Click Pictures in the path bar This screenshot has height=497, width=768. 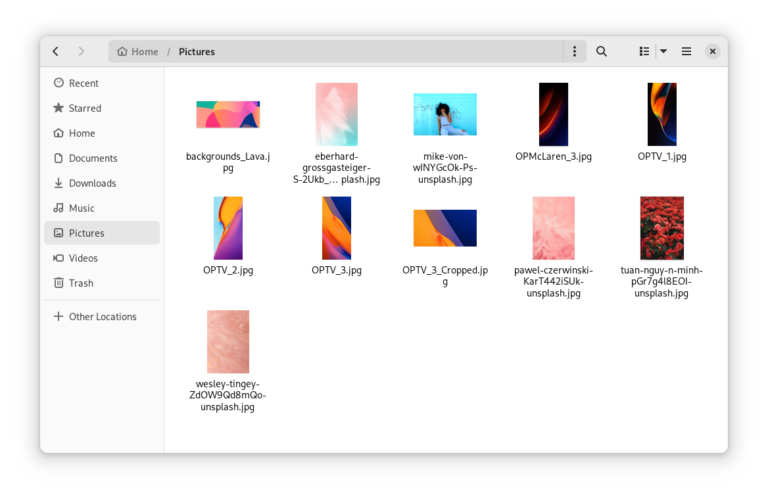point(196,52)
